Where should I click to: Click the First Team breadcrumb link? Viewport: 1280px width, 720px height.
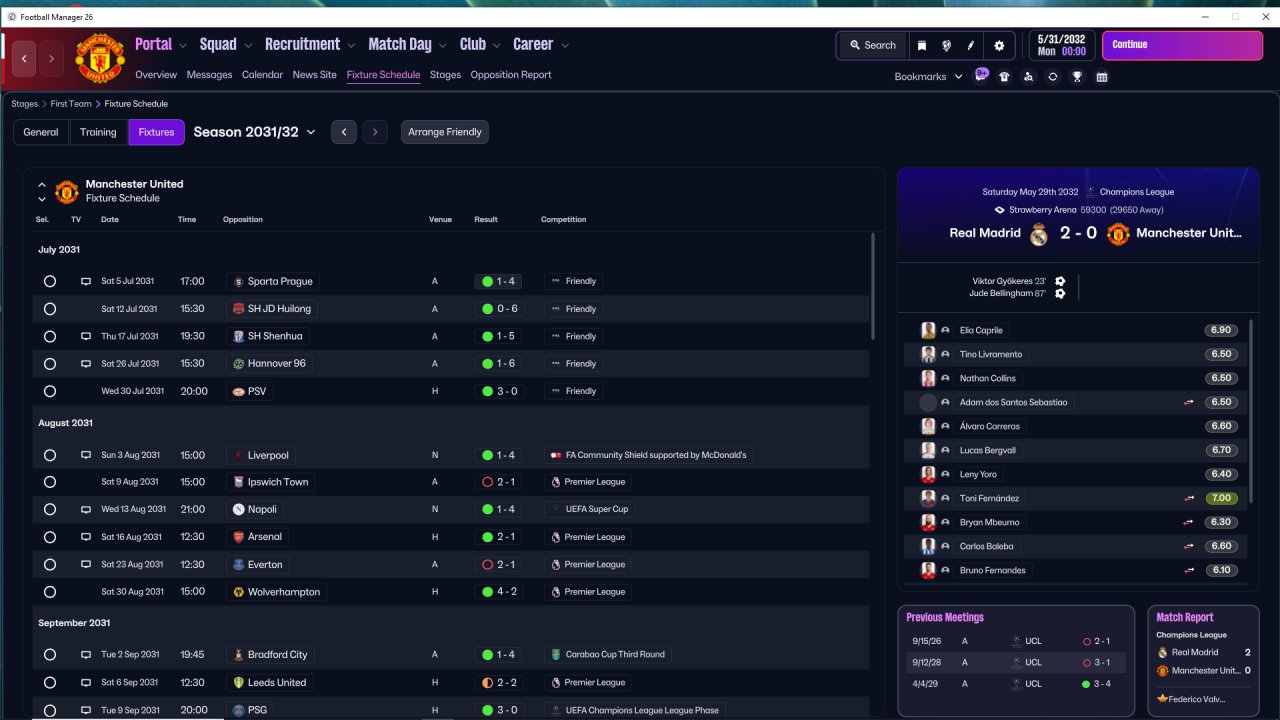(69, 104)
